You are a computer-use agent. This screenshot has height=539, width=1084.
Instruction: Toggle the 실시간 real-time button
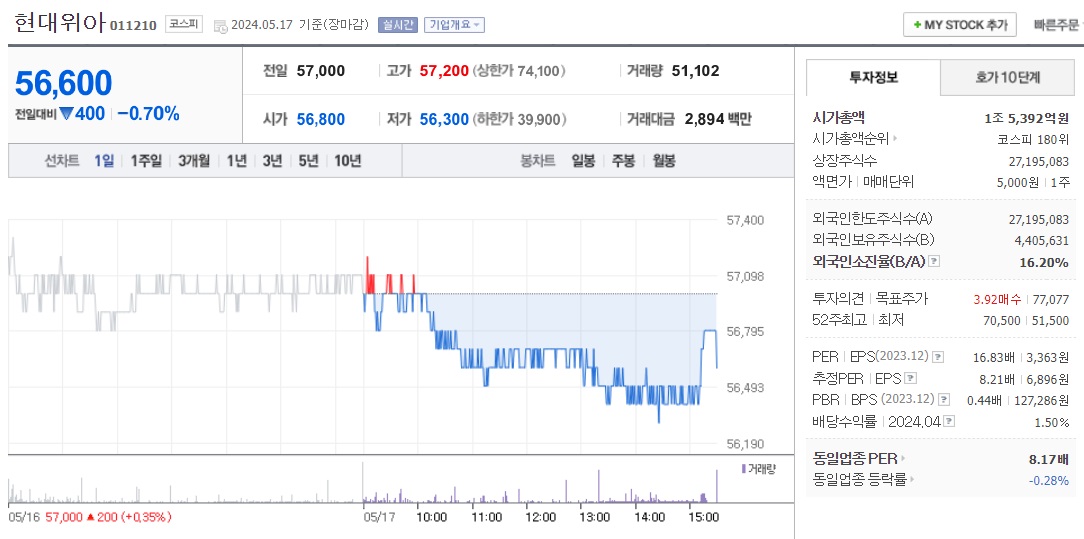tap(398, 25)
